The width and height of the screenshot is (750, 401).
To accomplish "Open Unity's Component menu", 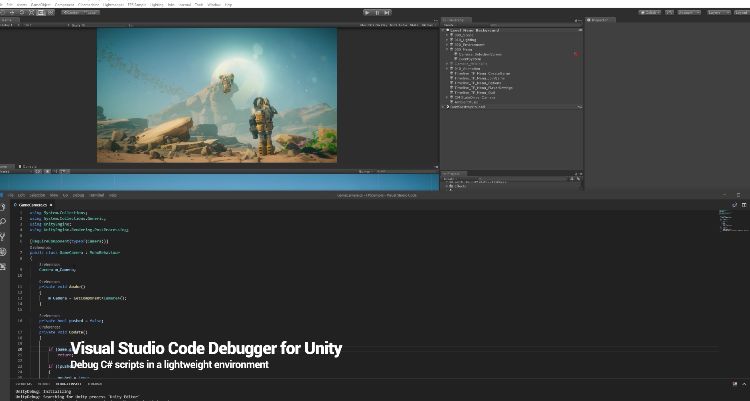I will pyautogui.click(x=65, y=4).
